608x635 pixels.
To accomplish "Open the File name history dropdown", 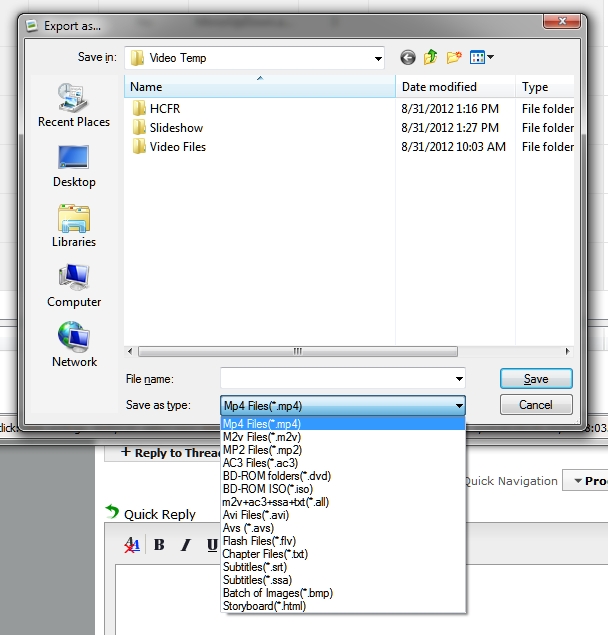I will pyautogui.click(x=459, y=379).
